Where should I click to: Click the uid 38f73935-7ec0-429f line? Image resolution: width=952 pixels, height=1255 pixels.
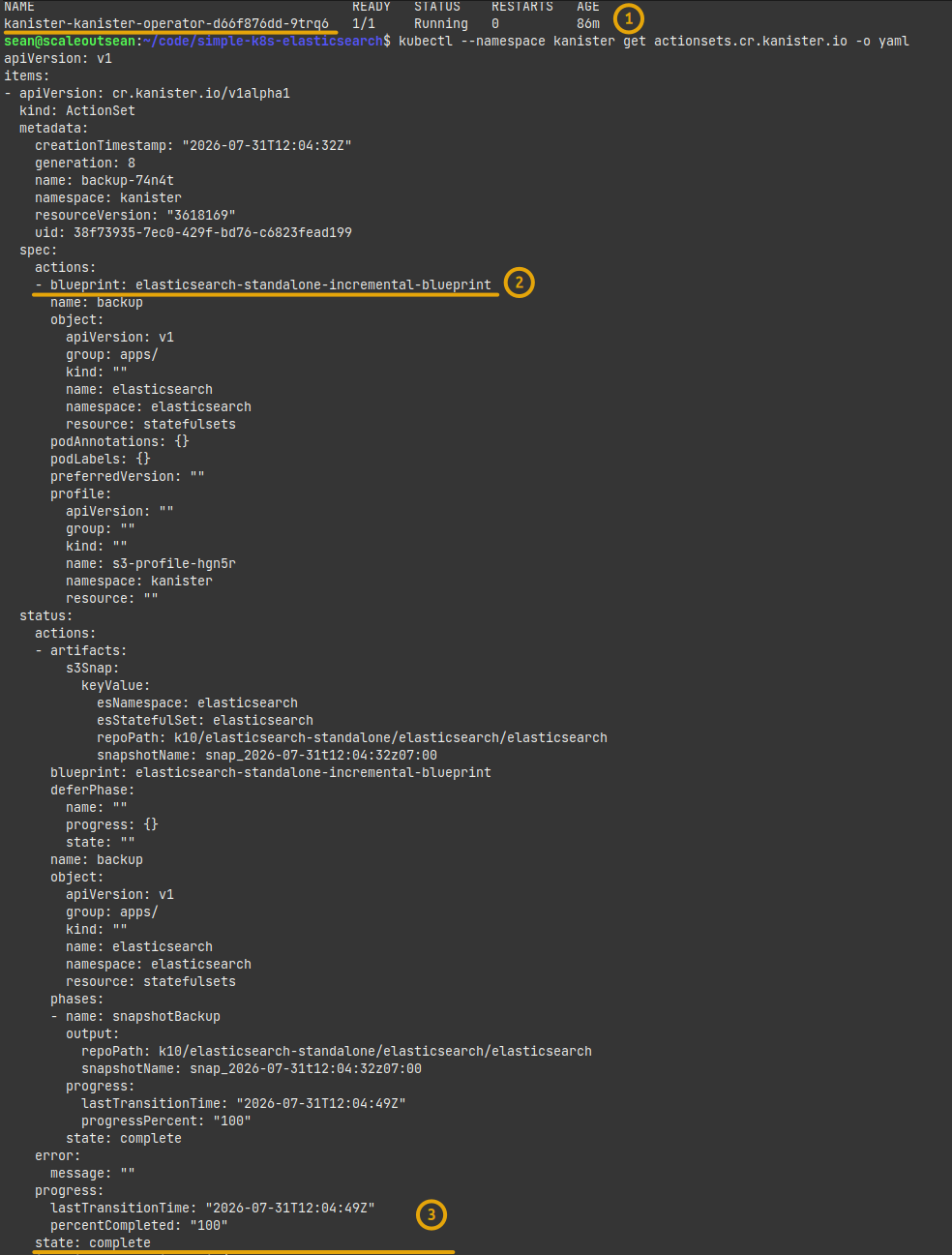click(x=193, y=232)
